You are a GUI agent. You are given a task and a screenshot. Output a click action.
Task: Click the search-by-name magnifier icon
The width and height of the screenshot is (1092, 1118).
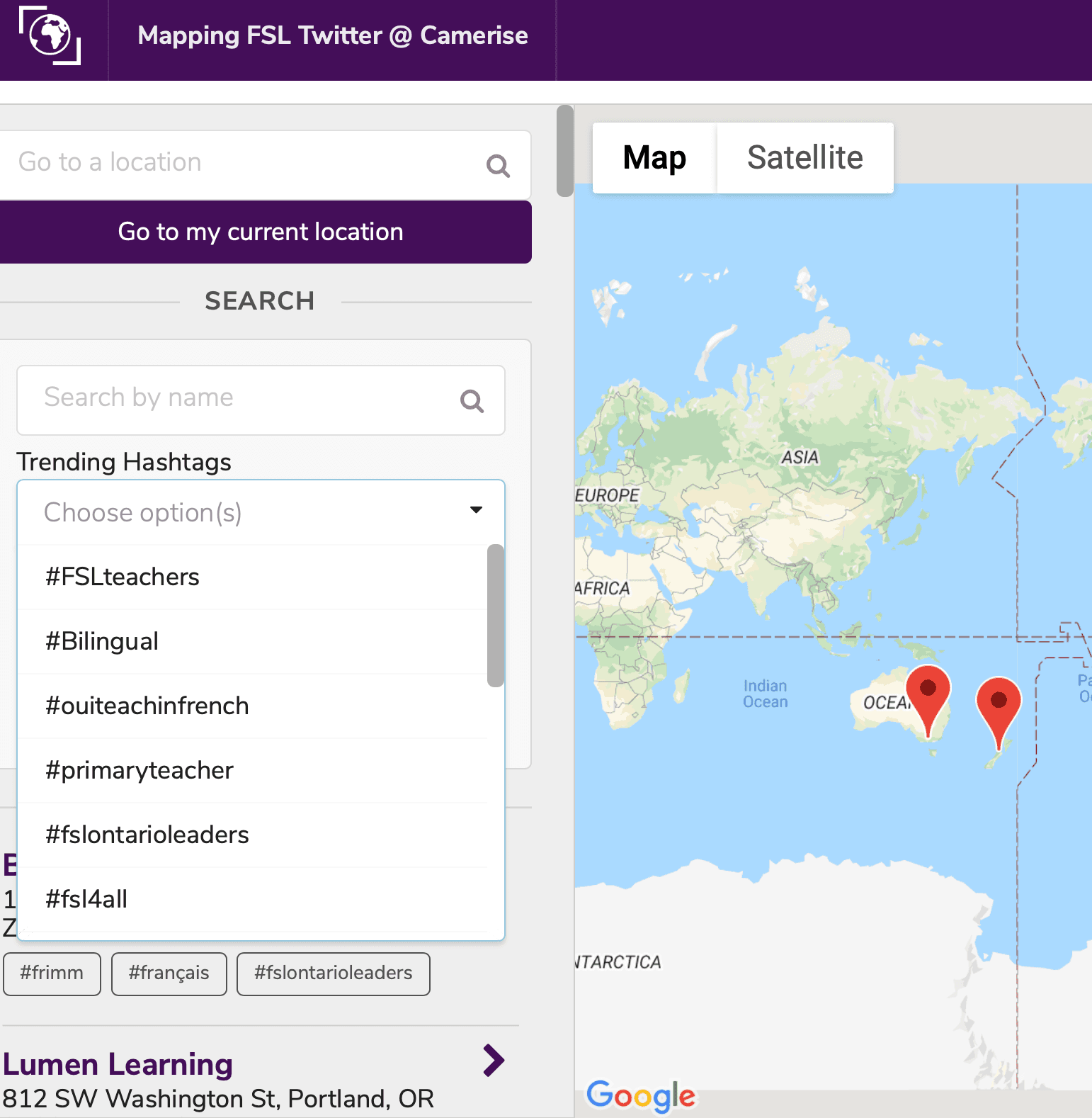472,401
